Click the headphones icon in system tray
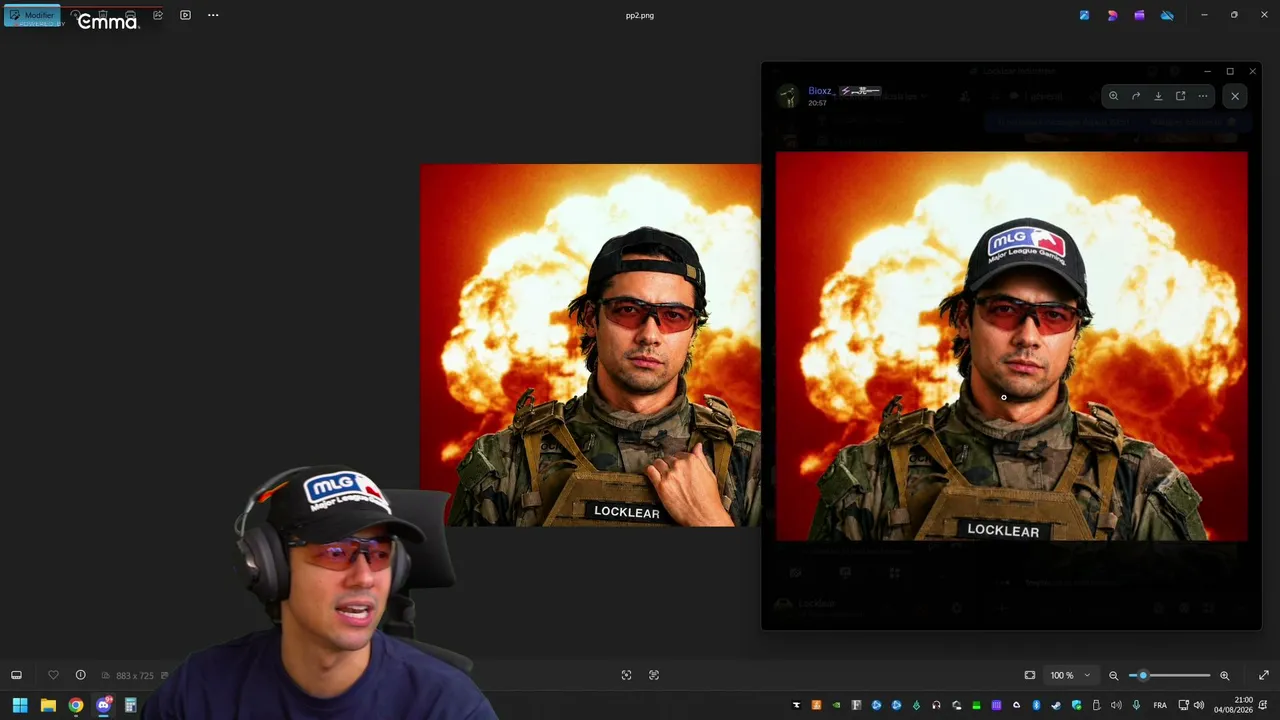 pyautogui.click(x=936, y=705)
